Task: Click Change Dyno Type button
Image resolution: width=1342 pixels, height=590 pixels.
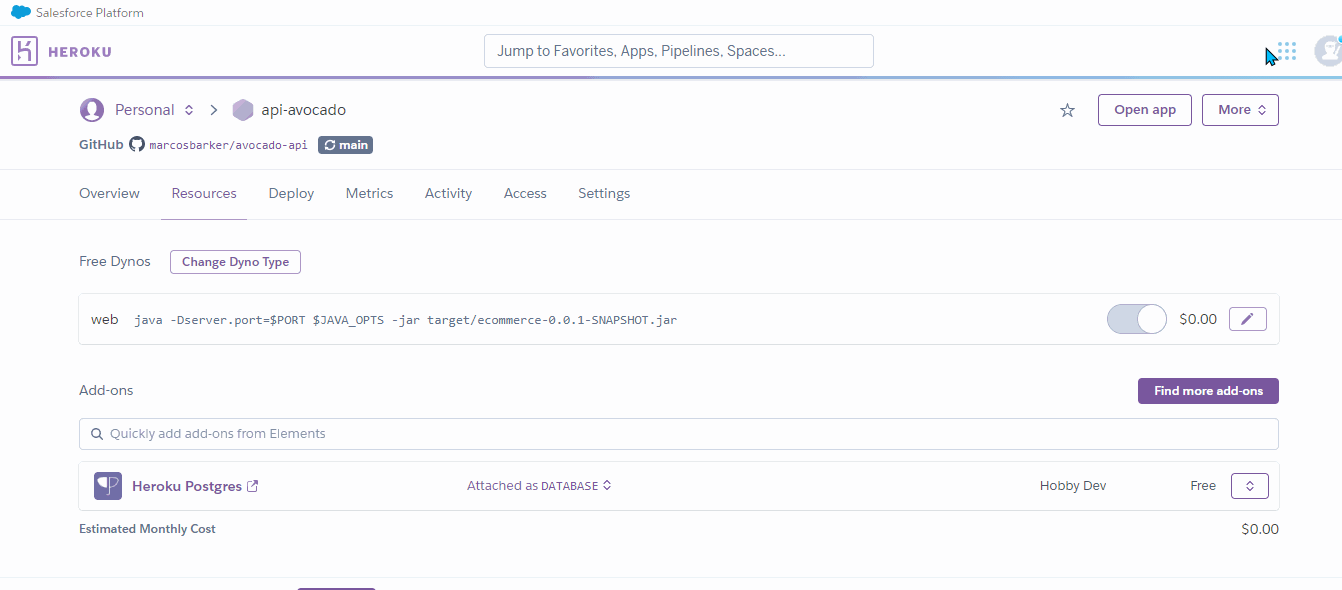Action: (235, 262)
